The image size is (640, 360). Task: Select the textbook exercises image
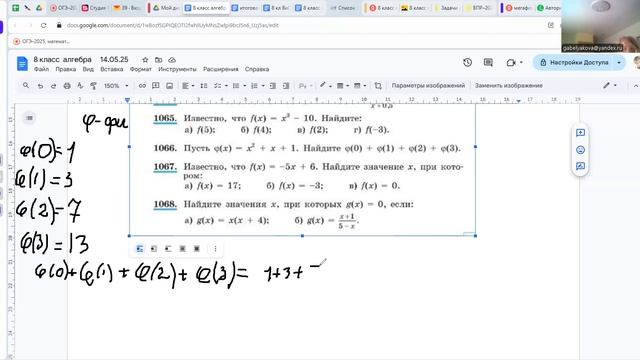302,169
